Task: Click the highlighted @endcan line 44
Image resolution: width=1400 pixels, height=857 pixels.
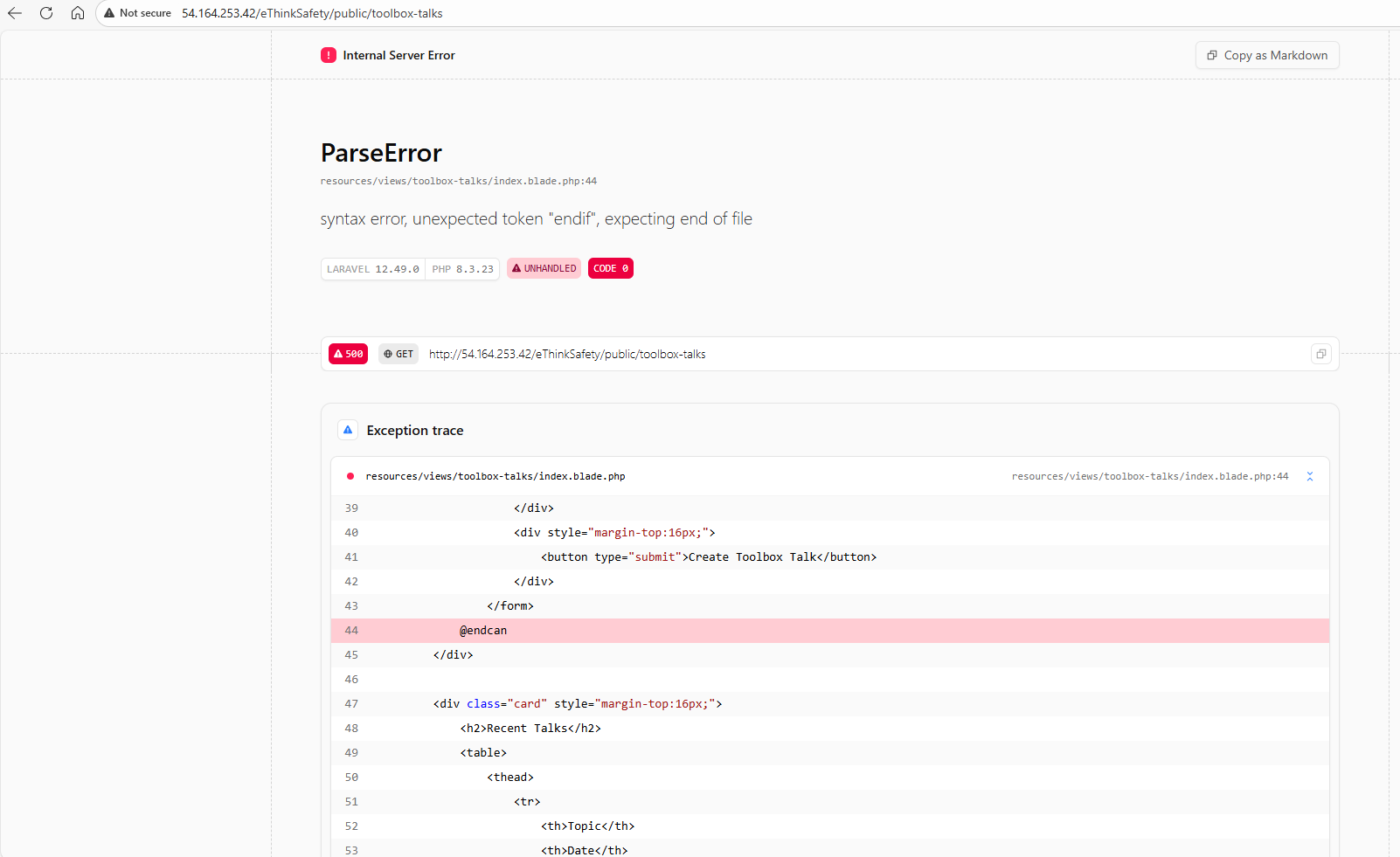Action: (x=483, y=630)
